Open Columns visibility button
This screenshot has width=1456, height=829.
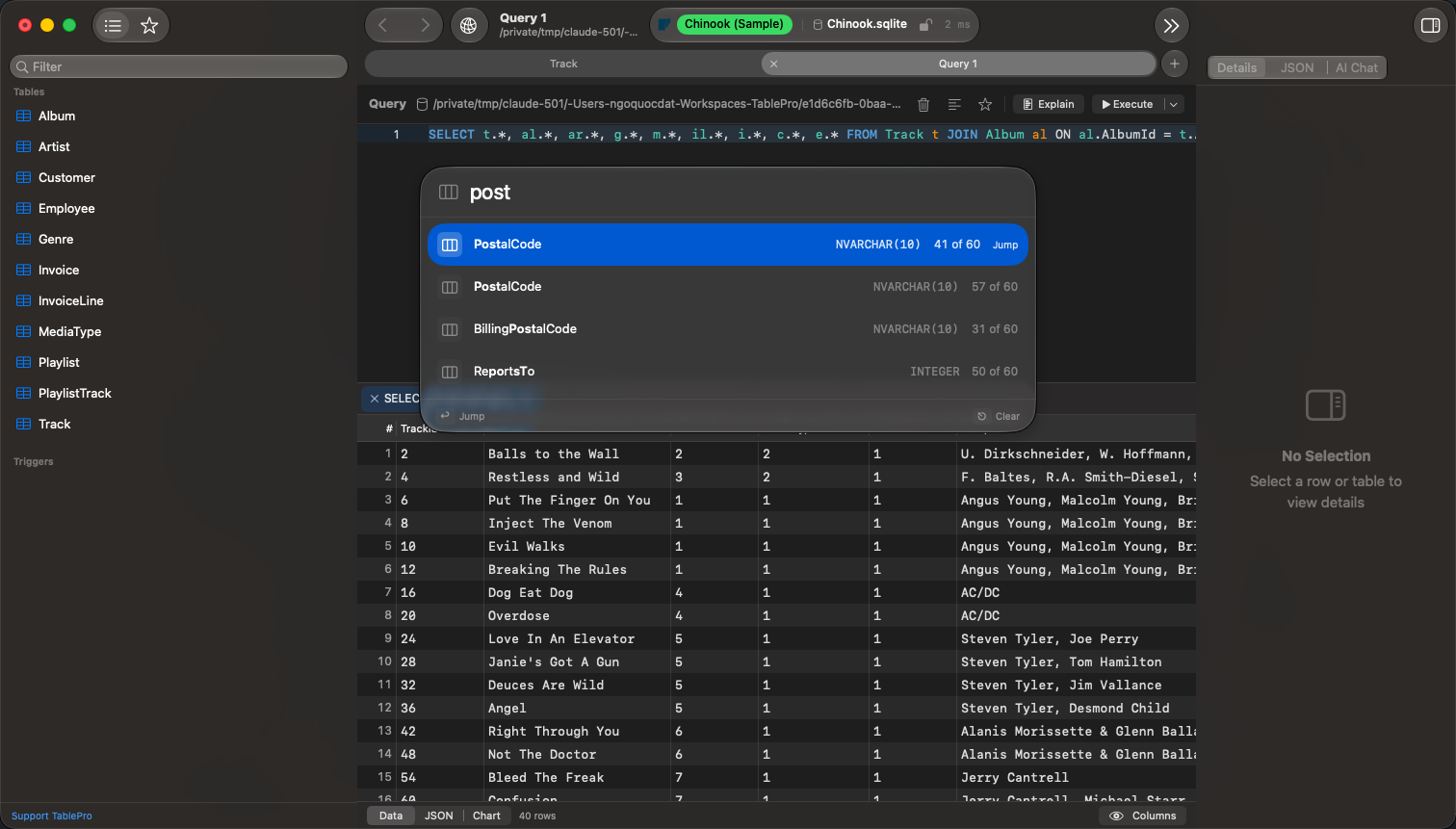click(1143, 816)
